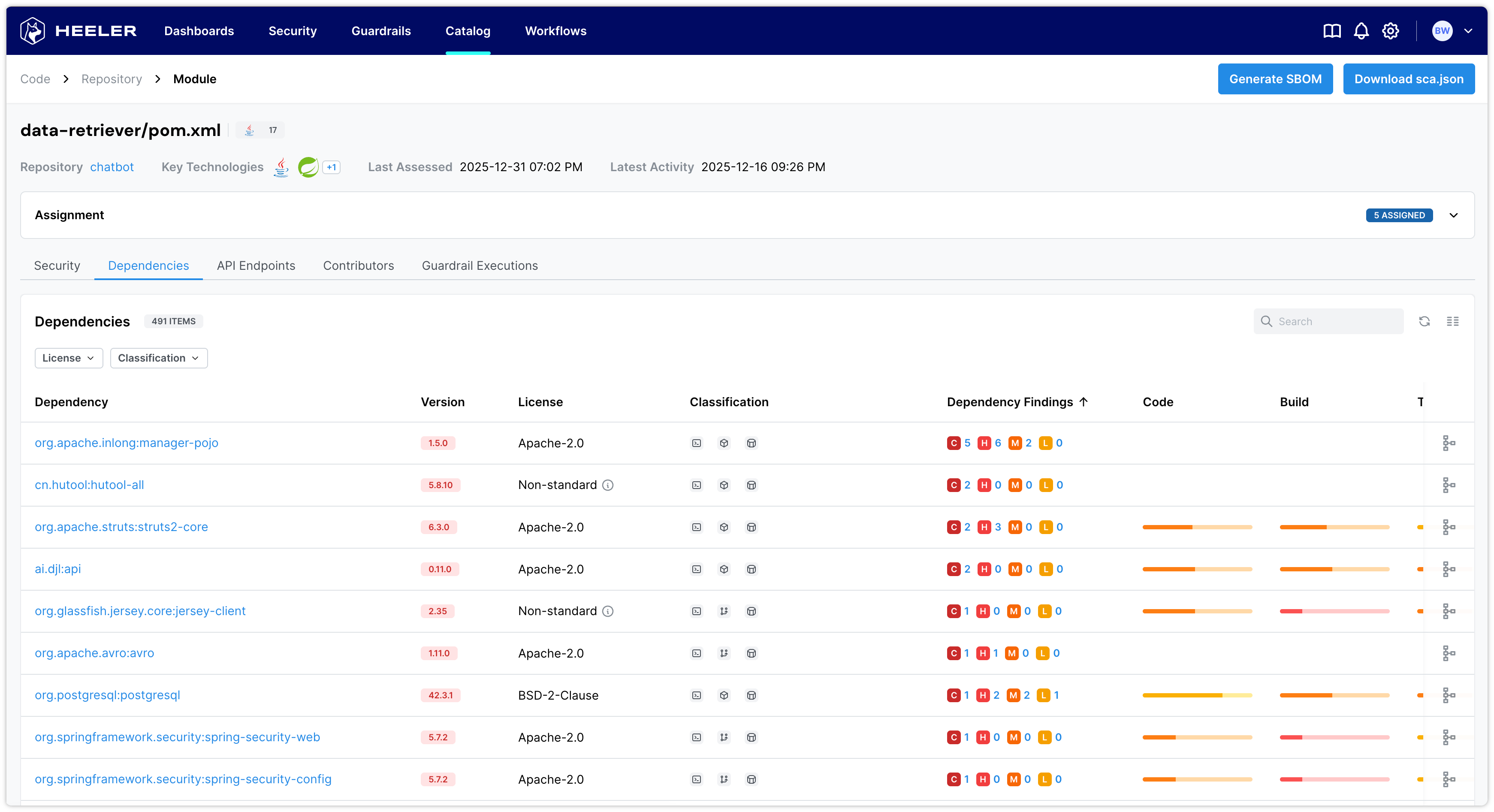Open the Guardrails menu
The width and height of the screenshot is (1494, 812).
click(x=380, y=31)
